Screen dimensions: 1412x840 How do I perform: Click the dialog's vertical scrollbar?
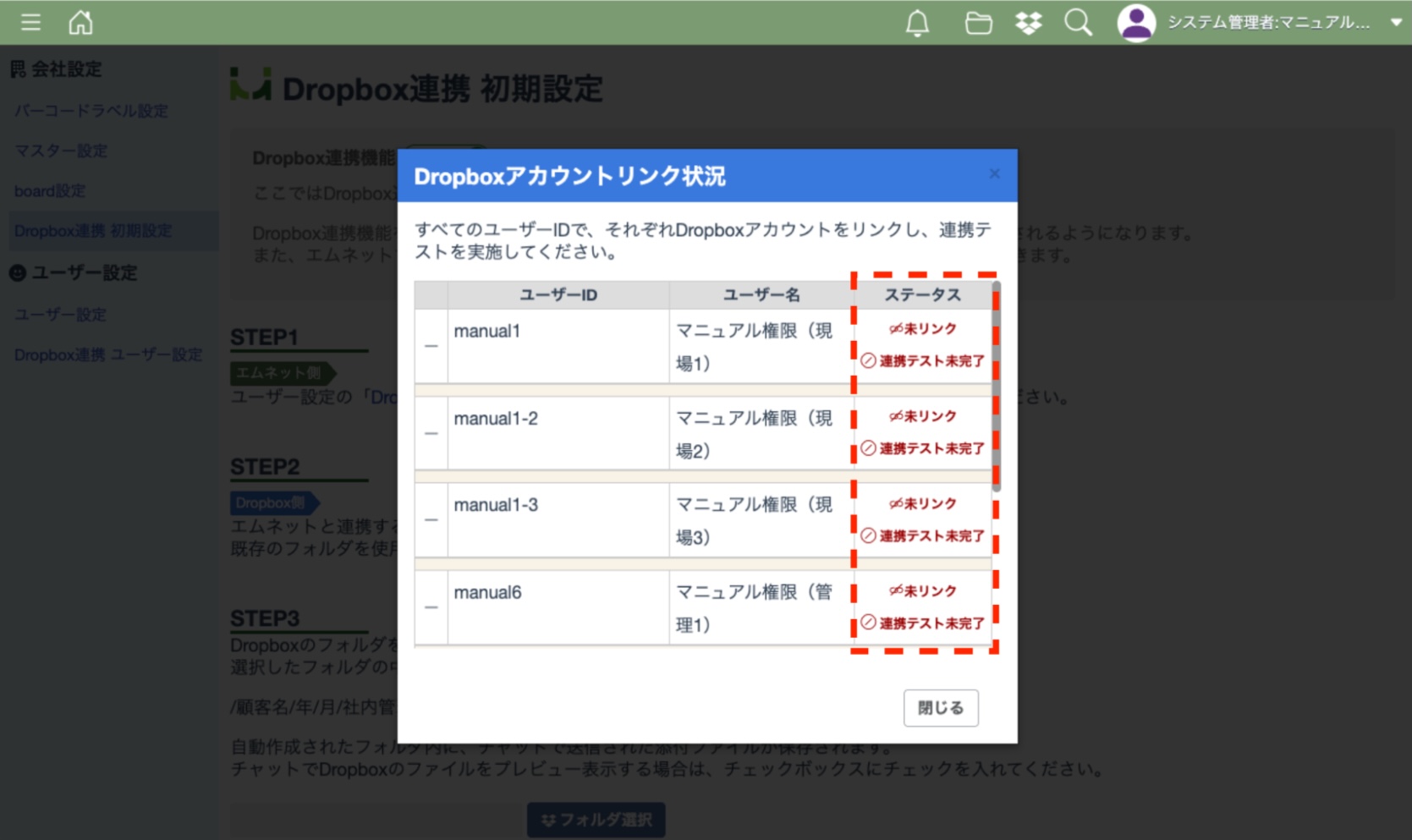pyautogui.click(x=996, y=389)
